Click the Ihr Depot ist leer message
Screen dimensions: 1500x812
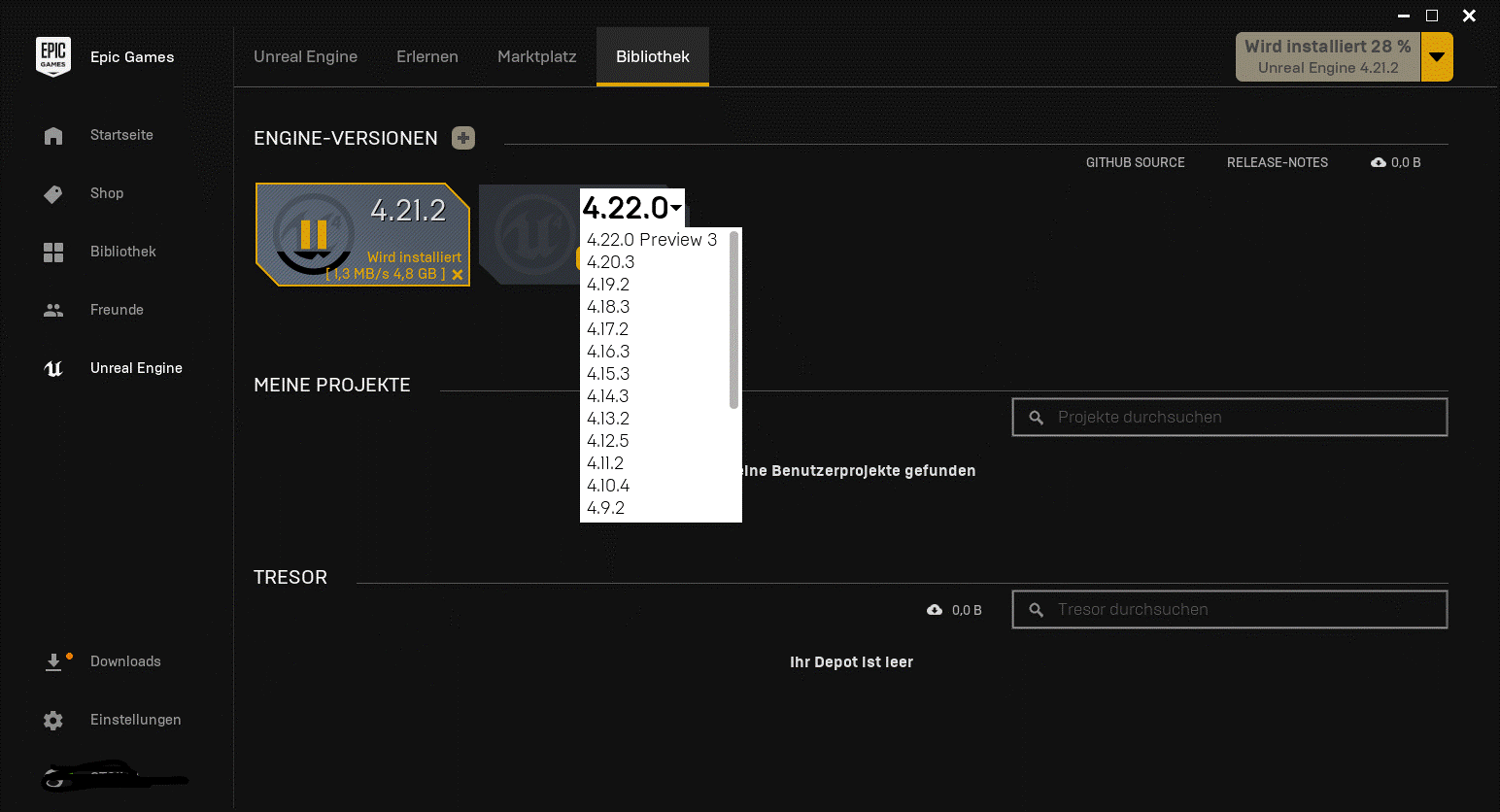tap(851, 662)
